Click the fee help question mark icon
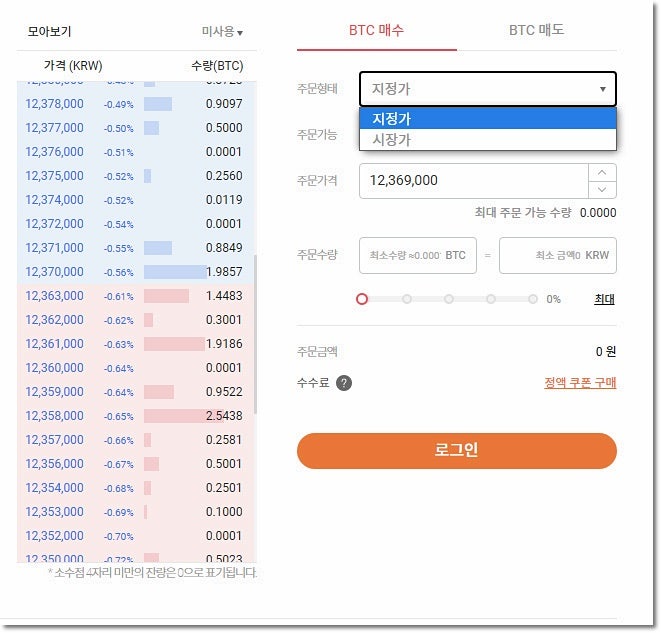The width and height of the screenshot is (661, 633). (x=344, y=384)
